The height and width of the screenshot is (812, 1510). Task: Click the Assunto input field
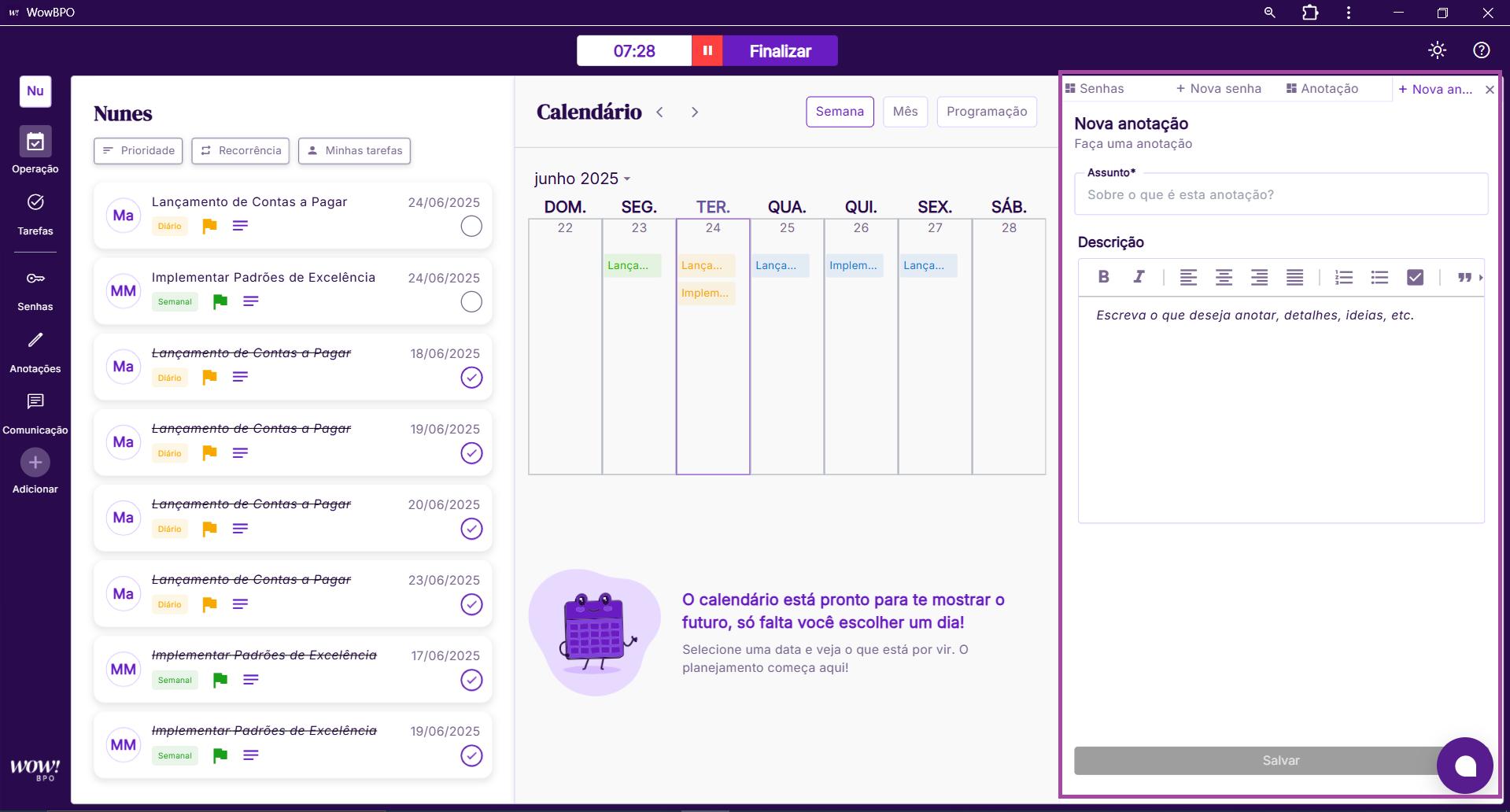coord(1280,195)
